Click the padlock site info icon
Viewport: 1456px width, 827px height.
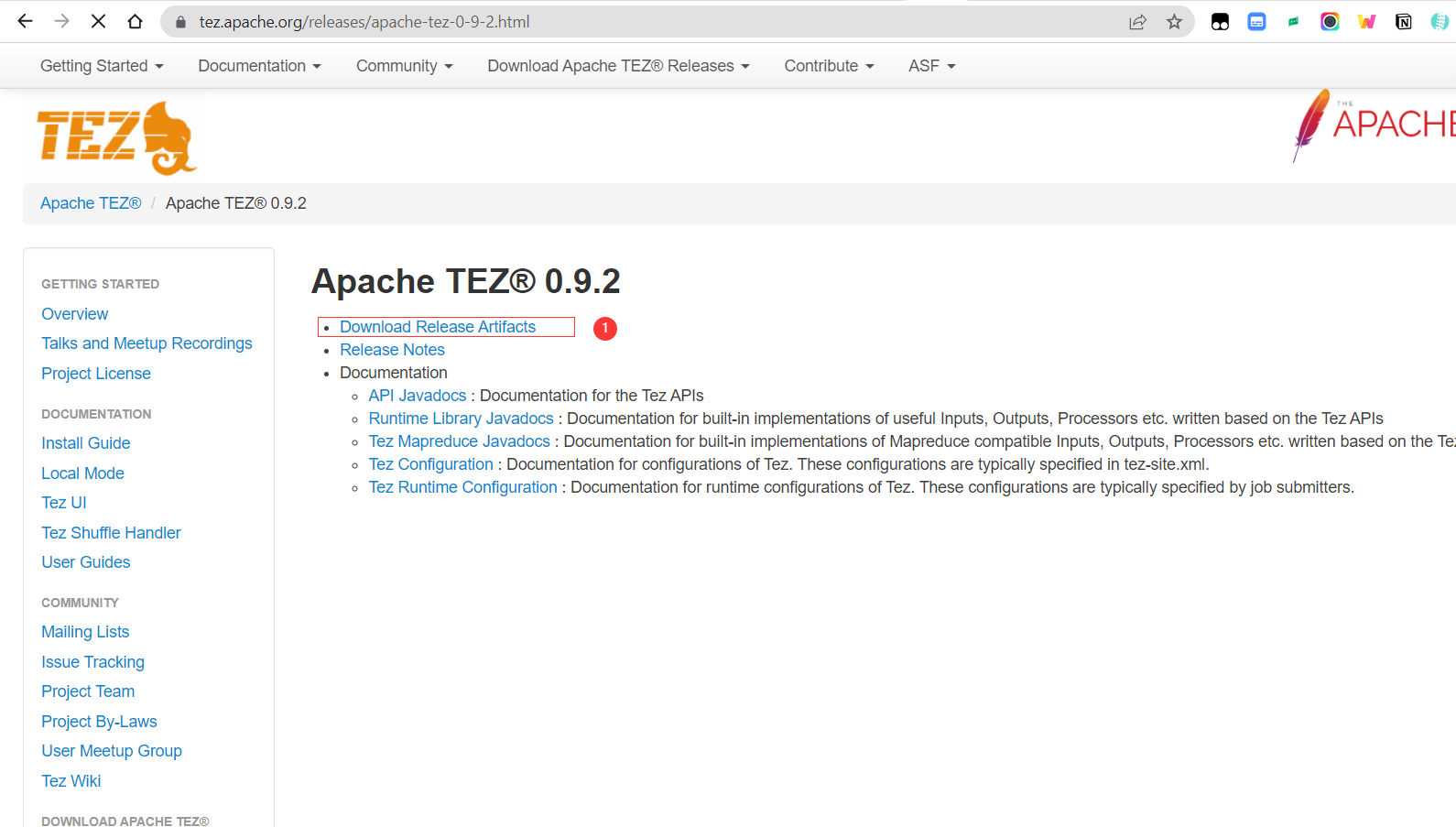pos(180,22)
